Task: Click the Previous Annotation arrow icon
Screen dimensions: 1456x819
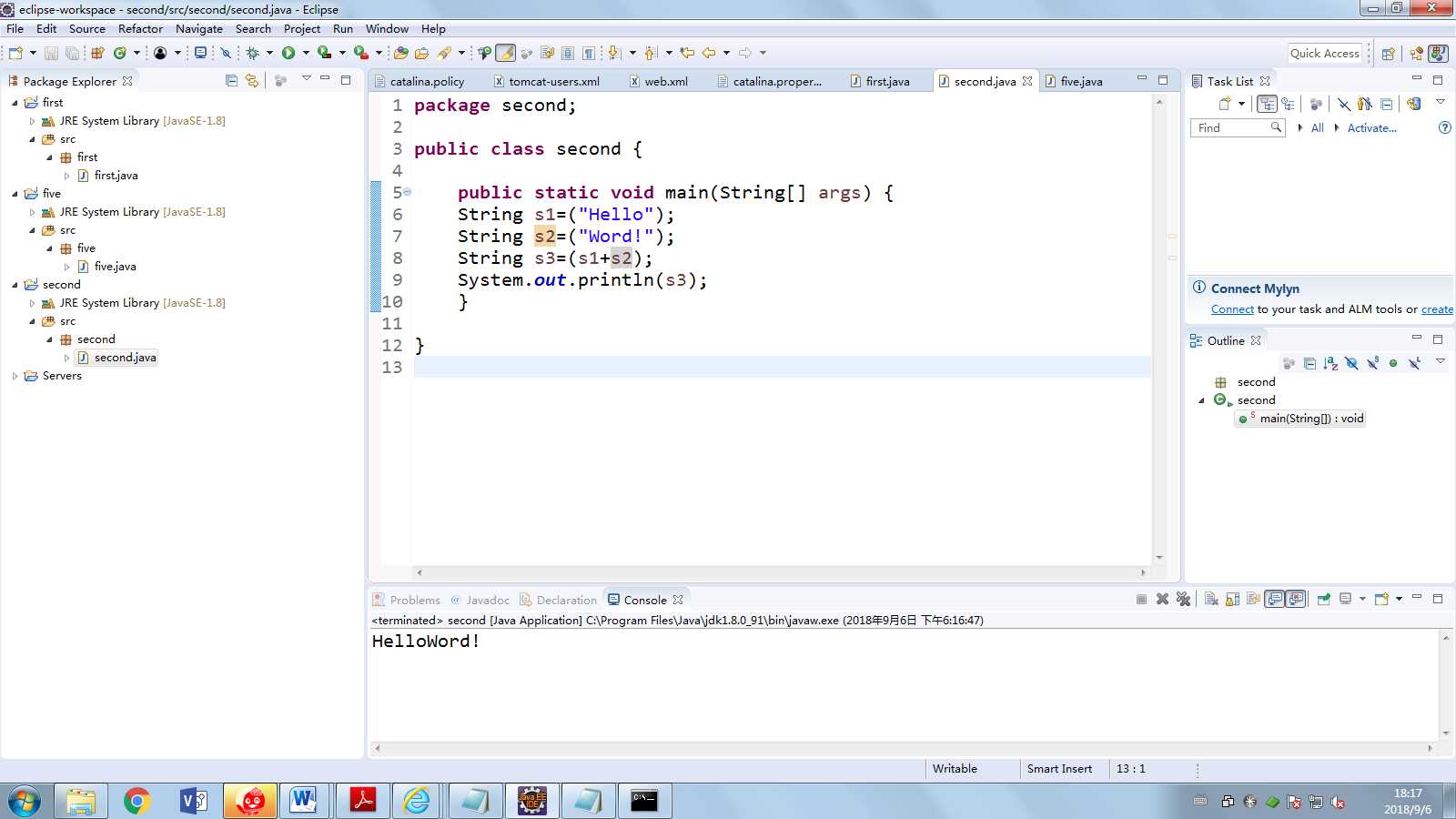Action: pyautogui.click(x=650, y=53)
